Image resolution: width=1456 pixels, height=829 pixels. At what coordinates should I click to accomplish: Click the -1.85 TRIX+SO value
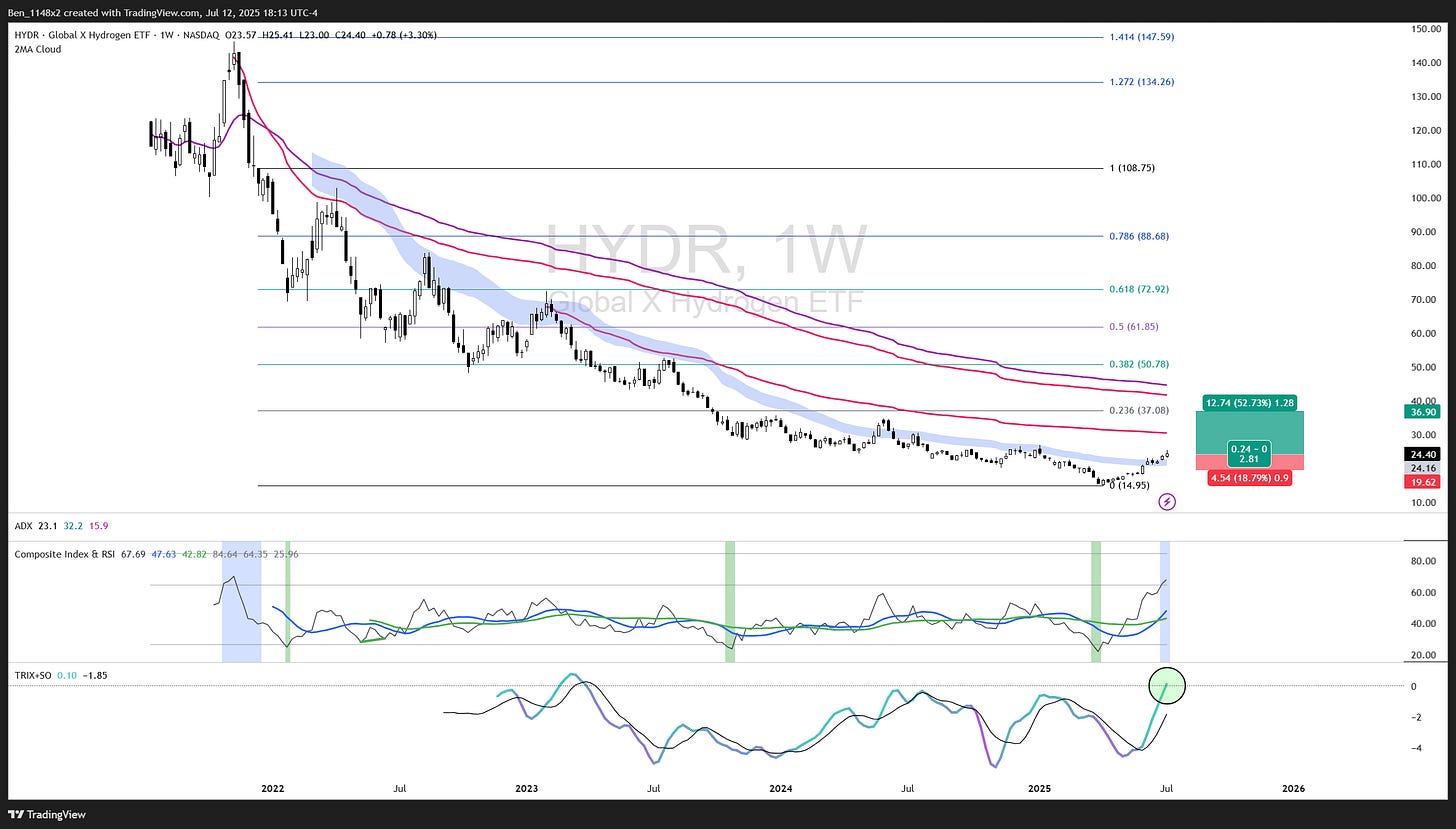[x=95, y=675]
